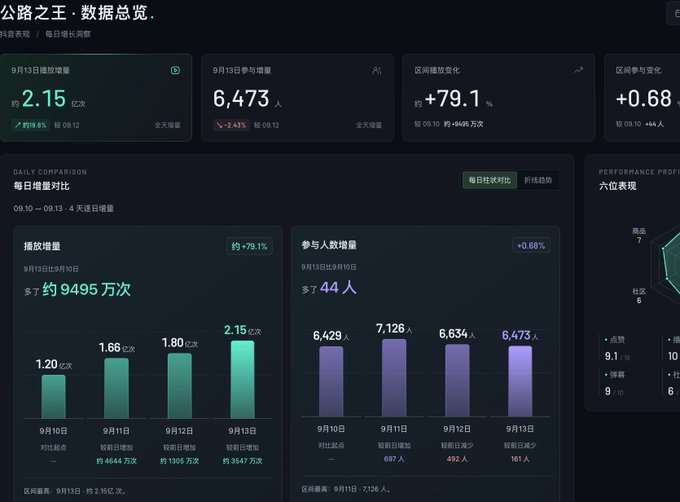Click 约 1305 万次 under 9月12日
This screenshot has height=502, width=680.
180,461
